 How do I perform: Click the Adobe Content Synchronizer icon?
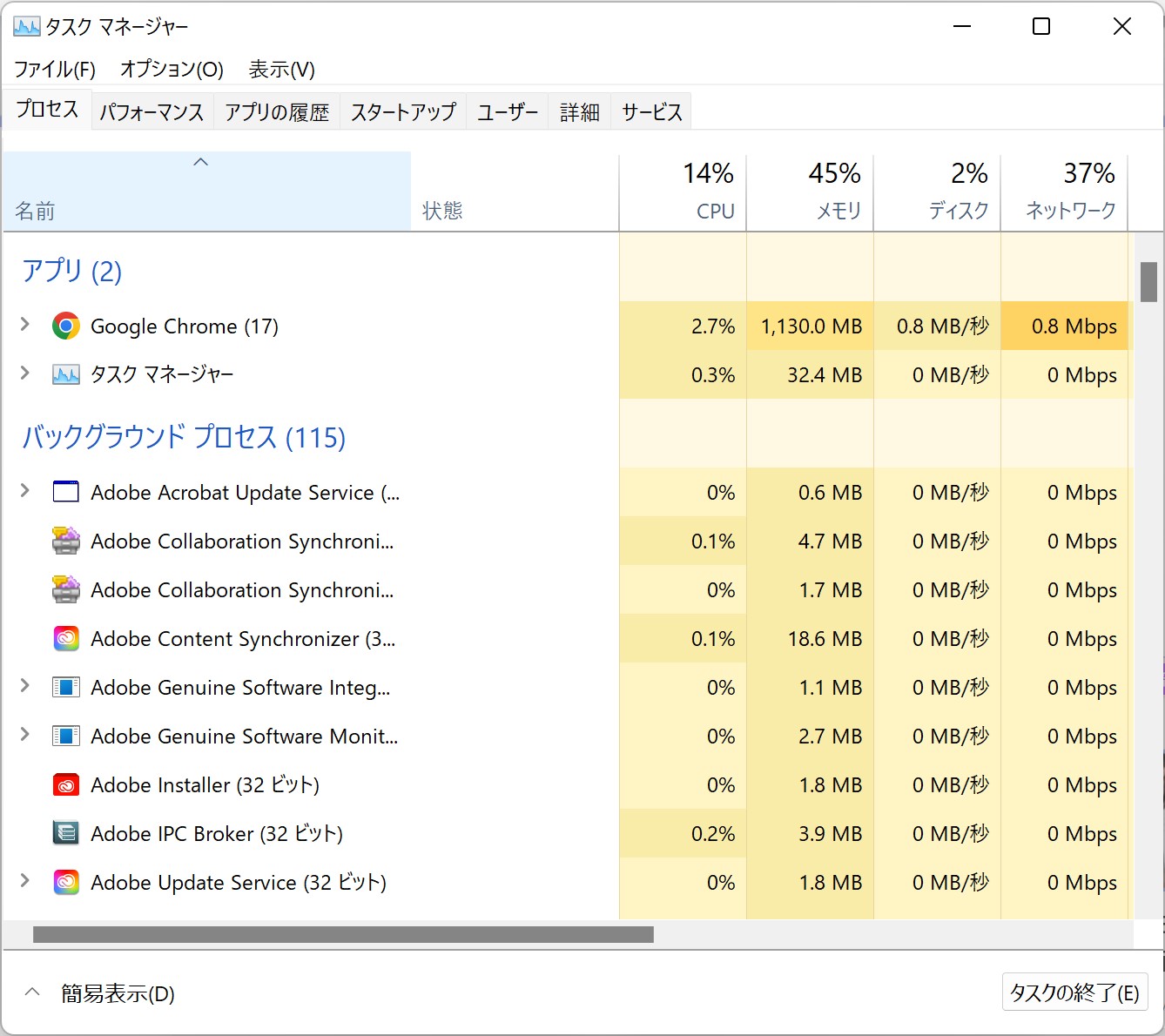pyautogui.click(x=66, y=639)
